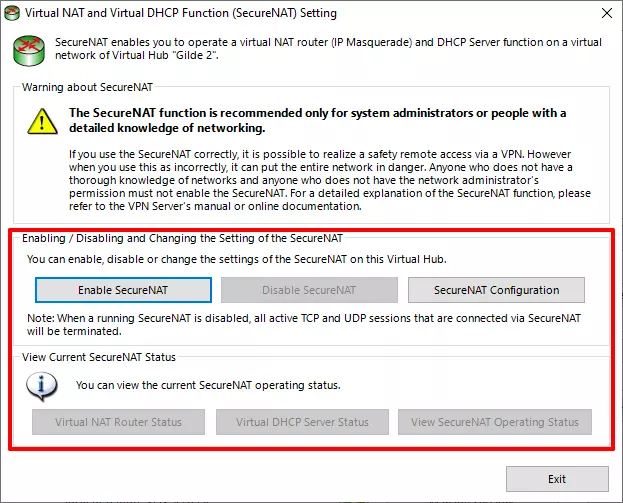Click the yellow warning triangle icon
The image size is (623, 503).
(42, 122)
